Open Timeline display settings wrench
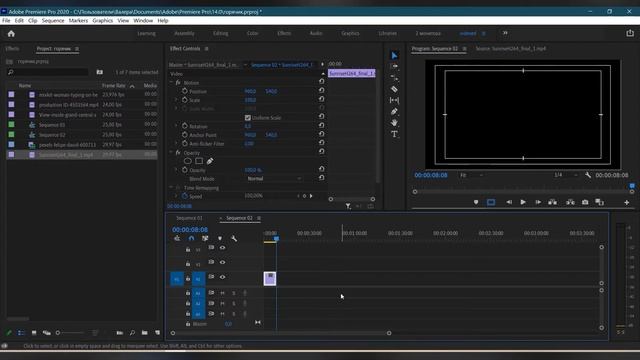 click(x=234, y=238)
